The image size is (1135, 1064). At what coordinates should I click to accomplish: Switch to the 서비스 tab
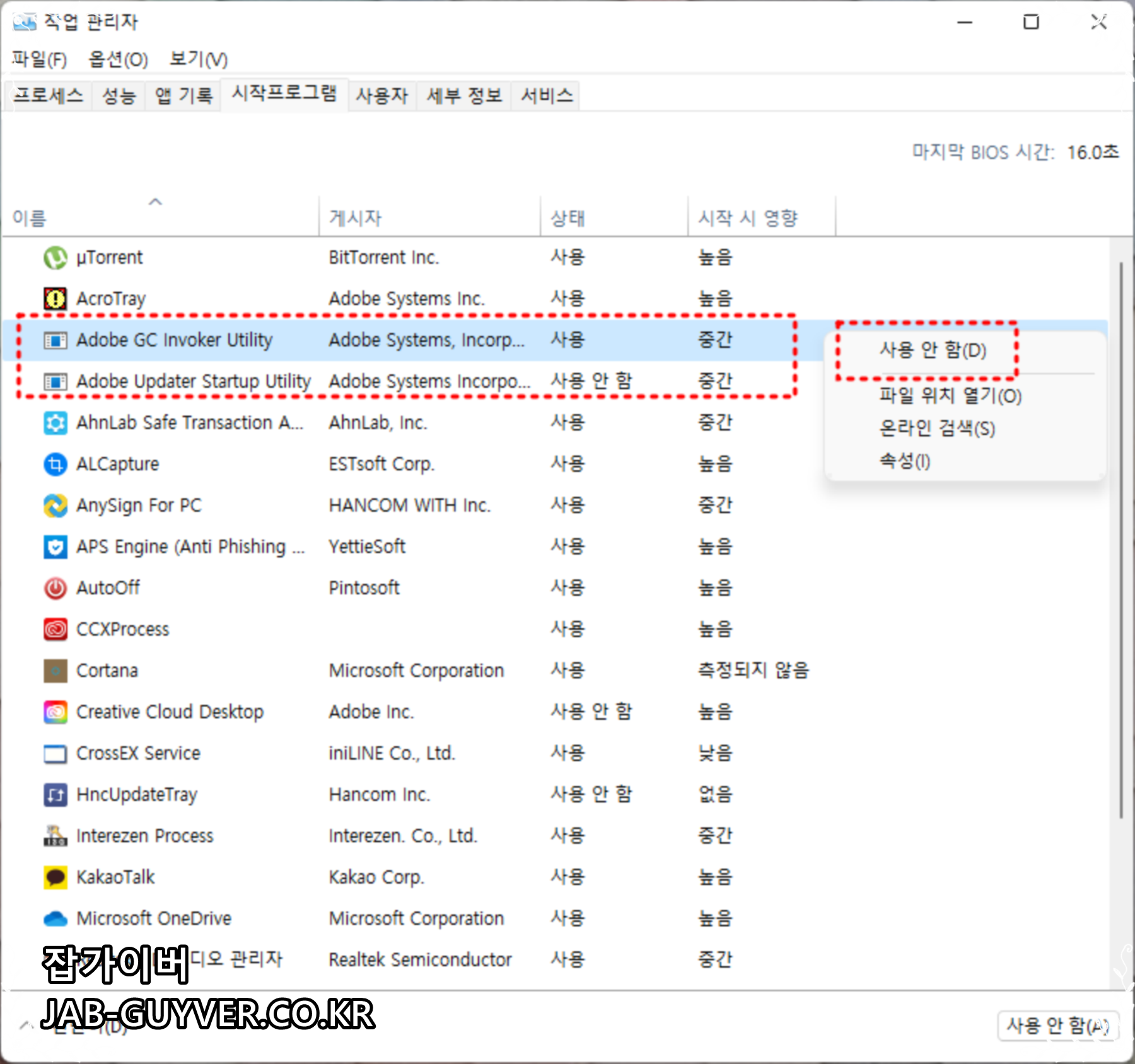click(546, 96)
